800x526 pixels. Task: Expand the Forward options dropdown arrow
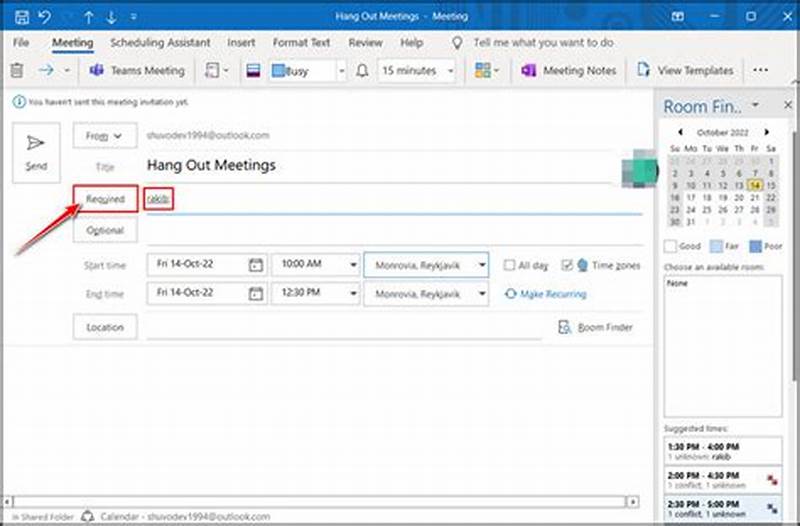pos(67,70)
